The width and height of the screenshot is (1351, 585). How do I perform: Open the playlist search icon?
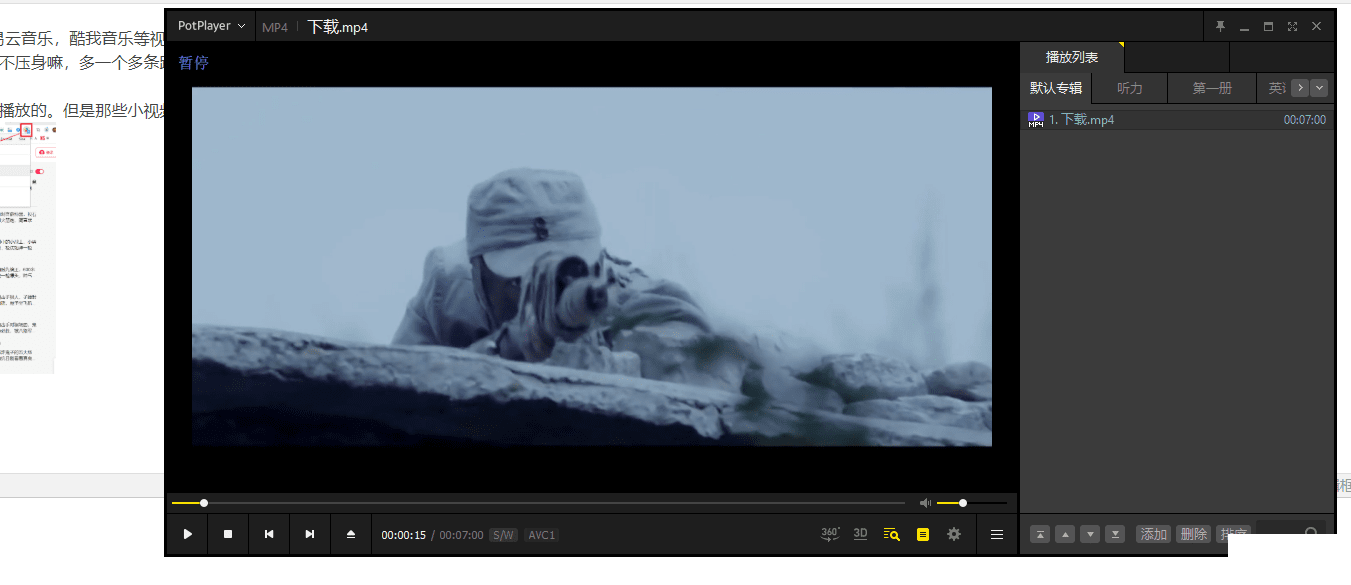pyautogui.click(x=891, y=534)
